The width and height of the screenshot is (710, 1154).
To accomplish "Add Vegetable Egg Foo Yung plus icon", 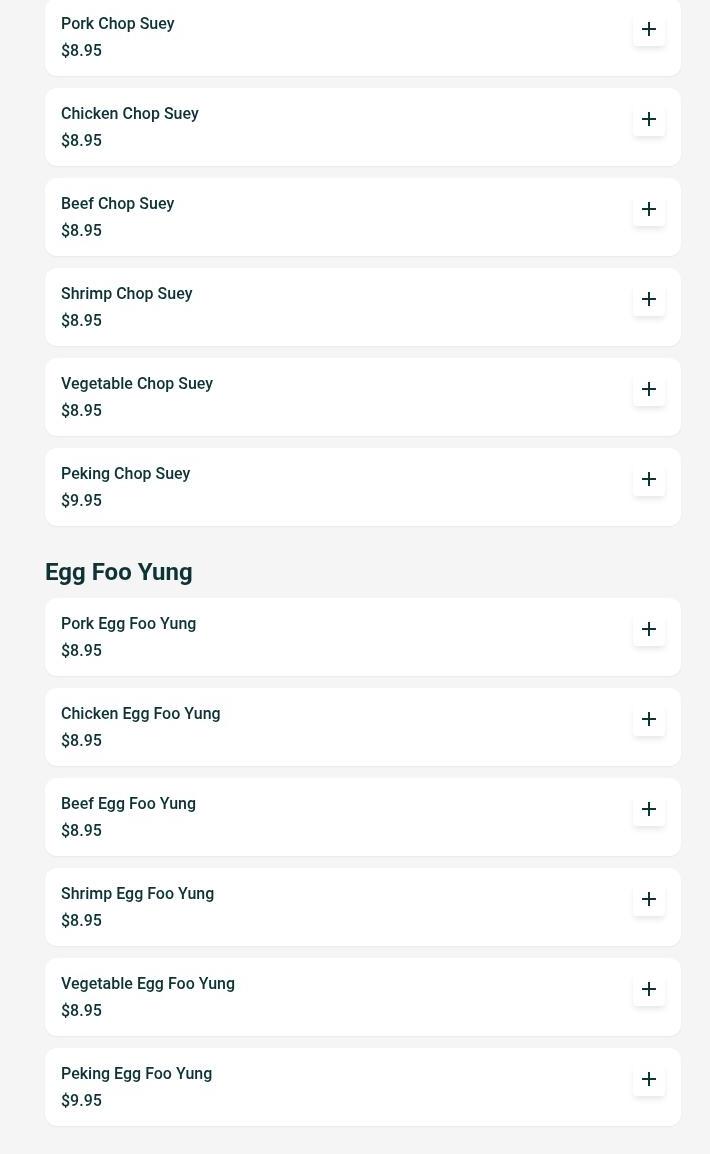I will tap(648, 989).
